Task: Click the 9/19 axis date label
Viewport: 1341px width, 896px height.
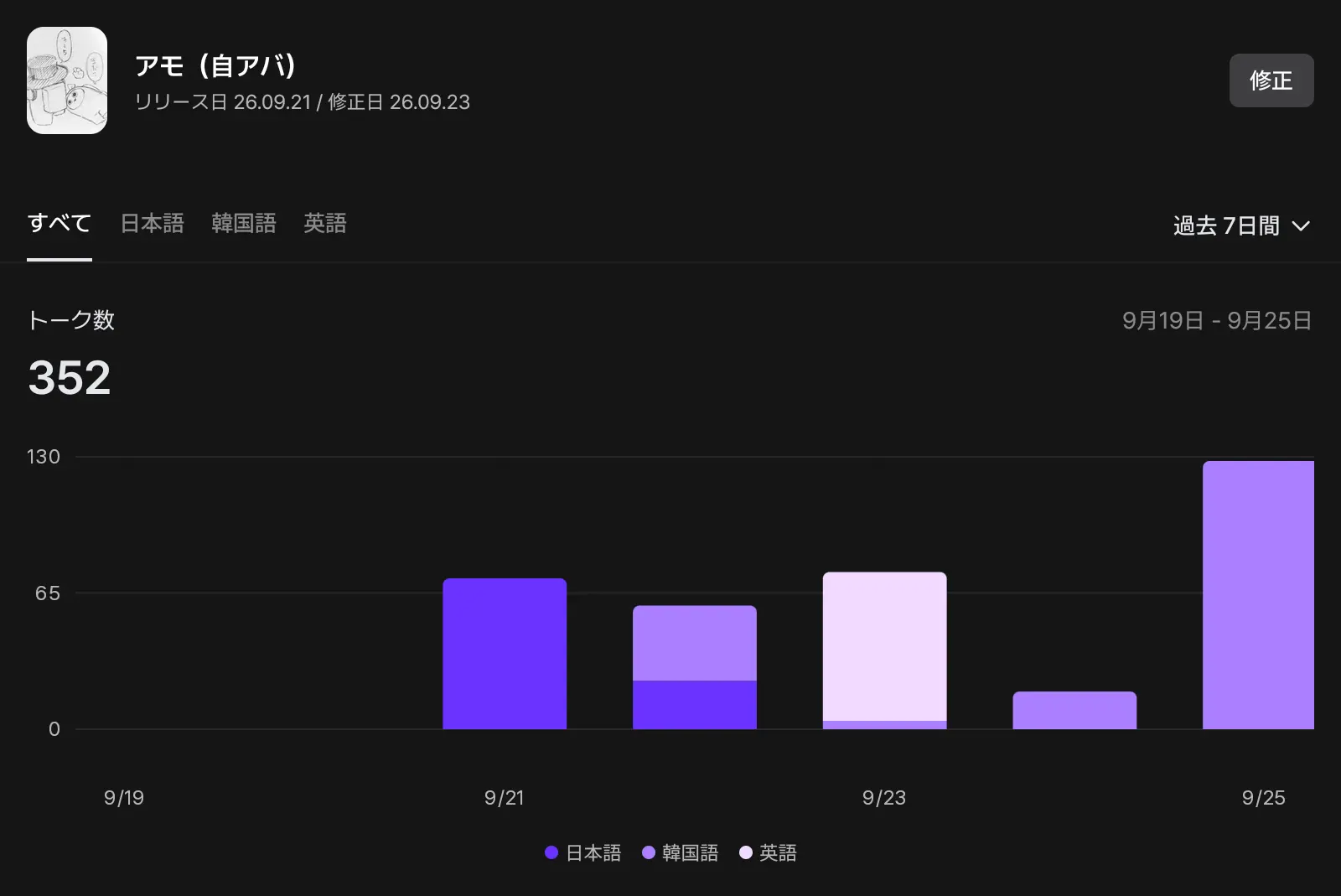Action: point(124,798)
